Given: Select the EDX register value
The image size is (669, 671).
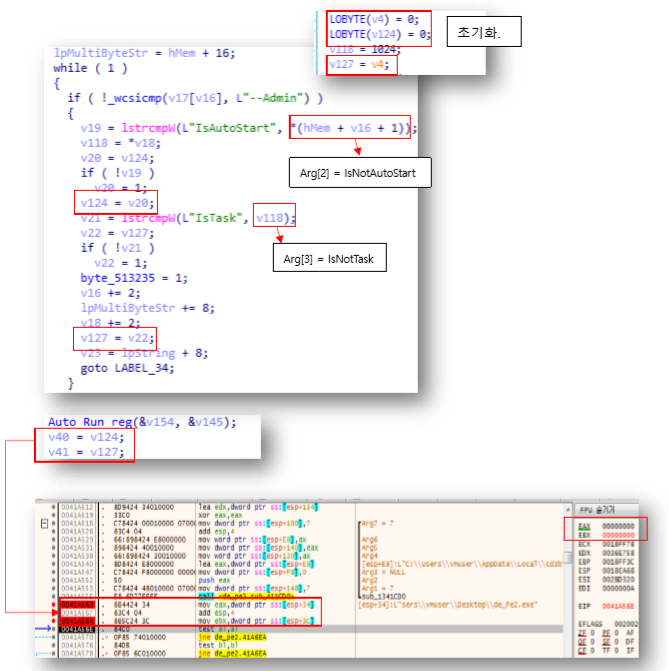Looking at the screenshot, I should [618, 553].
